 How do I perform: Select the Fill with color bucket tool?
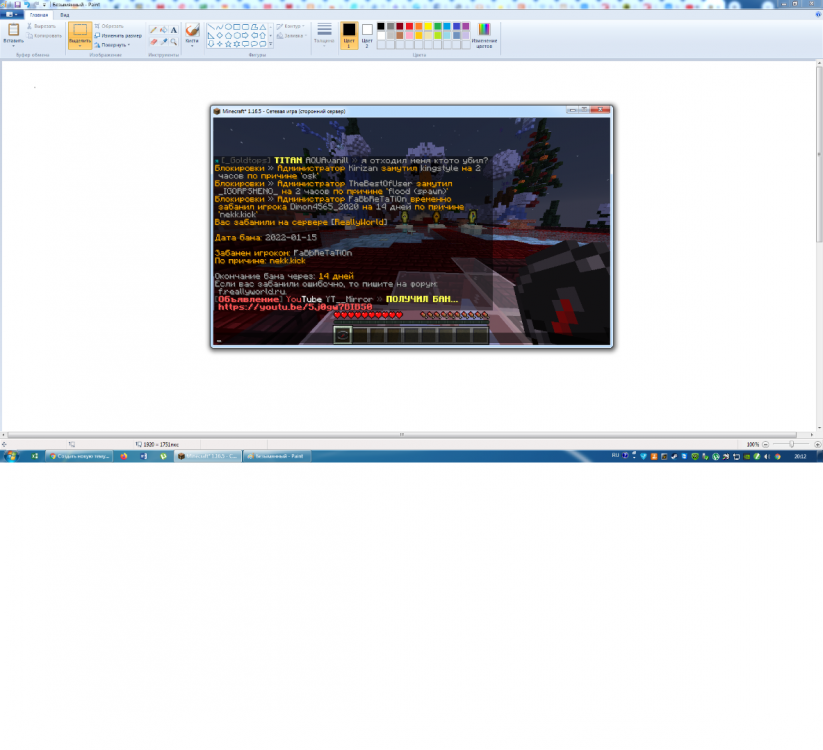(164, 30)
